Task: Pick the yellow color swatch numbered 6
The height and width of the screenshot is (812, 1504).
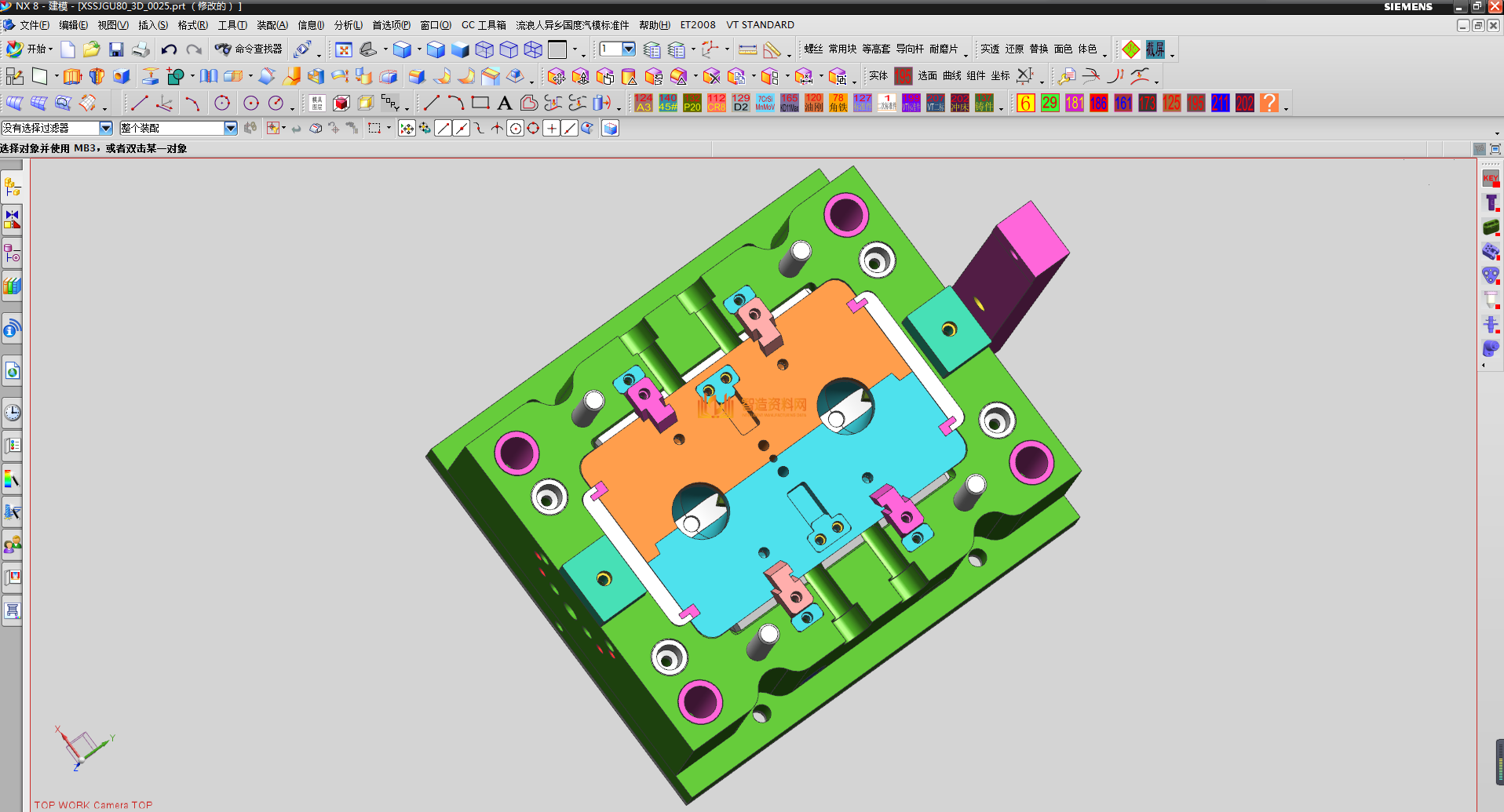Action: [x=1025, y=103]
